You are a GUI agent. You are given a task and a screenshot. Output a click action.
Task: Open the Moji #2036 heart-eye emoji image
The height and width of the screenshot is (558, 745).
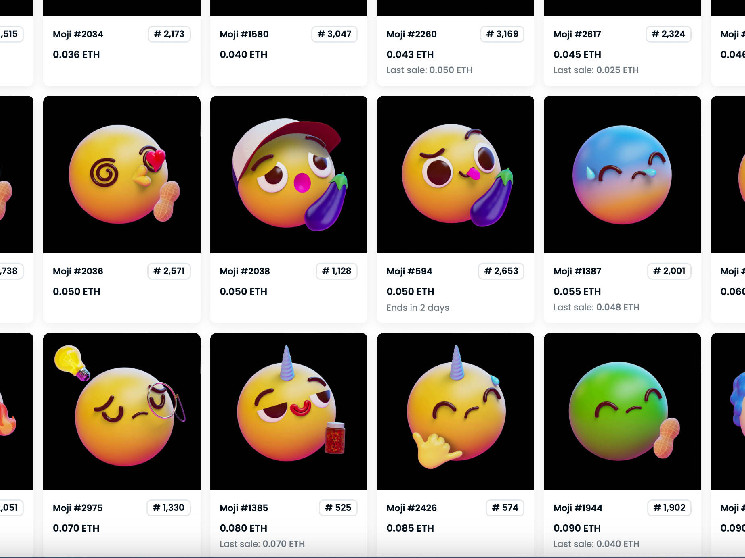(122, 174)
